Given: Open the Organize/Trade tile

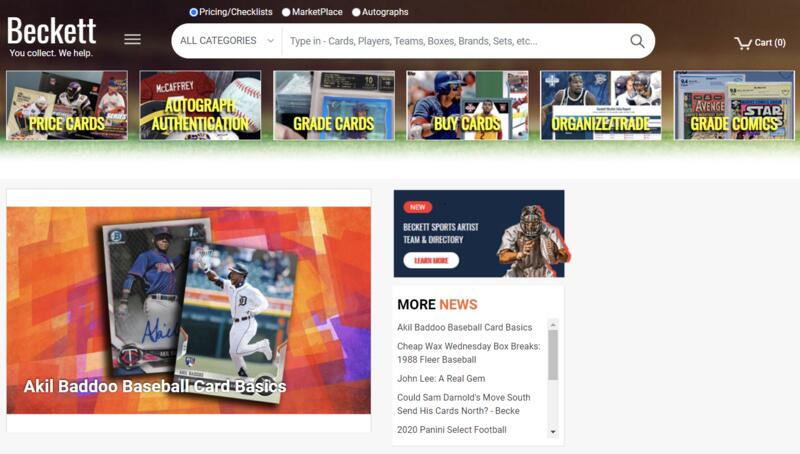Looking at the screenshot, I should 600,105.
